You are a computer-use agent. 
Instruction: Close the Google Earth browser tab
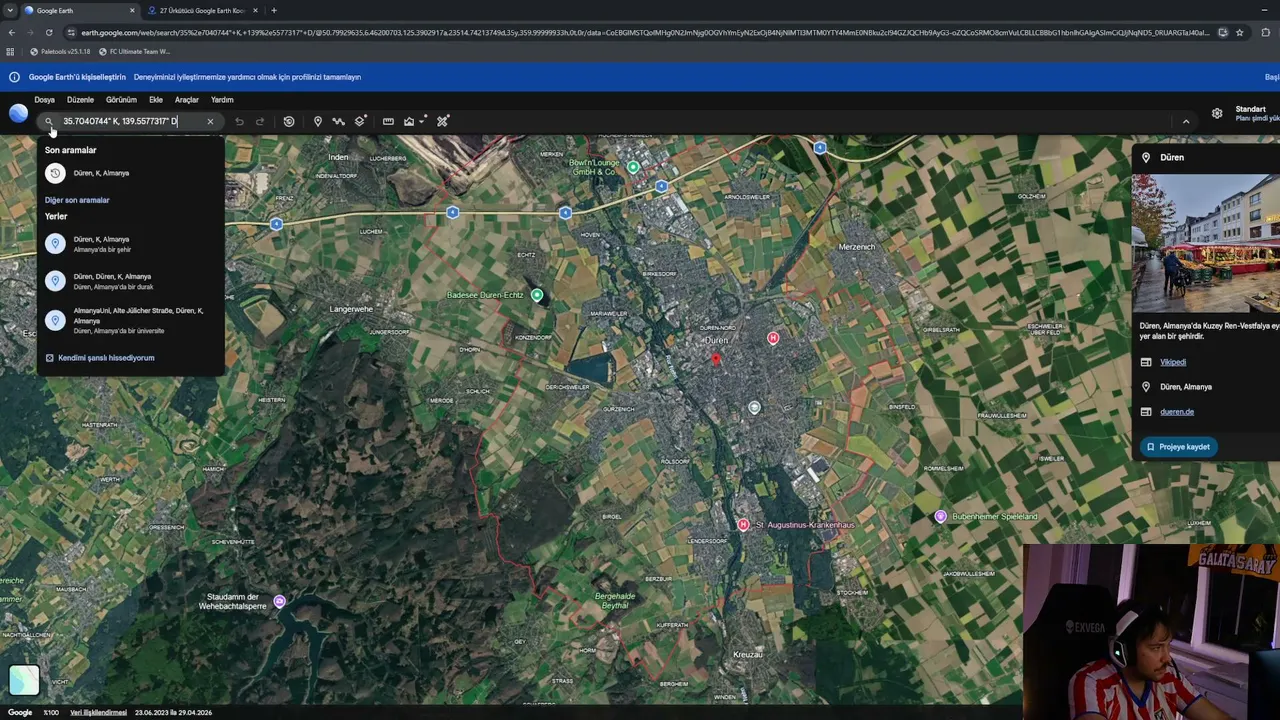coord(132,11)
